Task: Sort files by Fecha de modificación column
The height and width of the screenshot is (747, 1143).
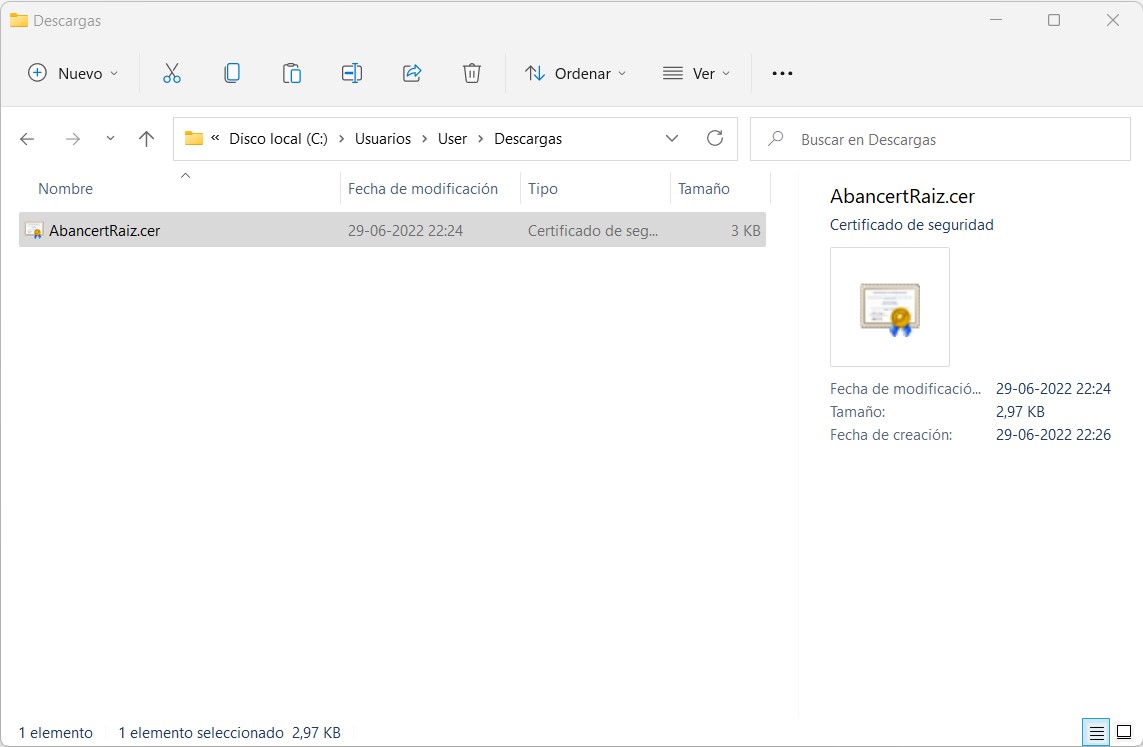Action: (422, 189)
